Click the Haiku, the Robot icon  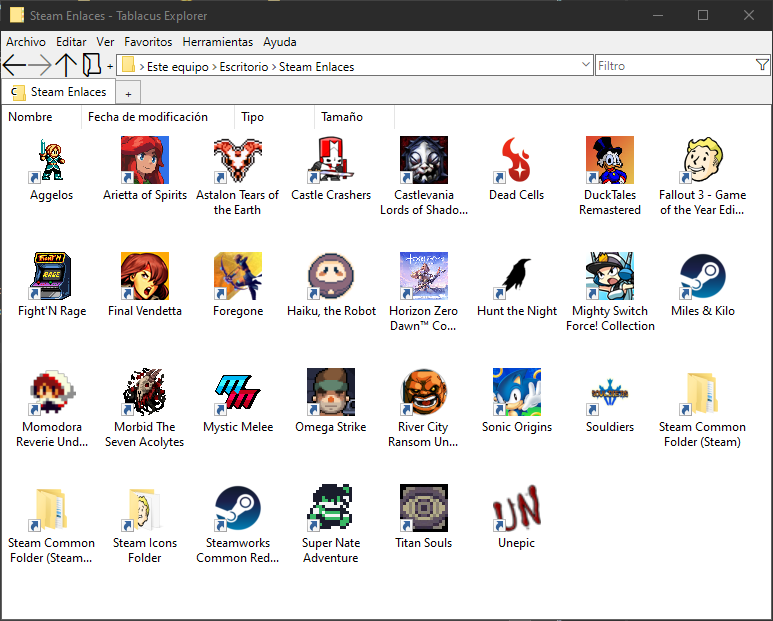coord(331,276)
